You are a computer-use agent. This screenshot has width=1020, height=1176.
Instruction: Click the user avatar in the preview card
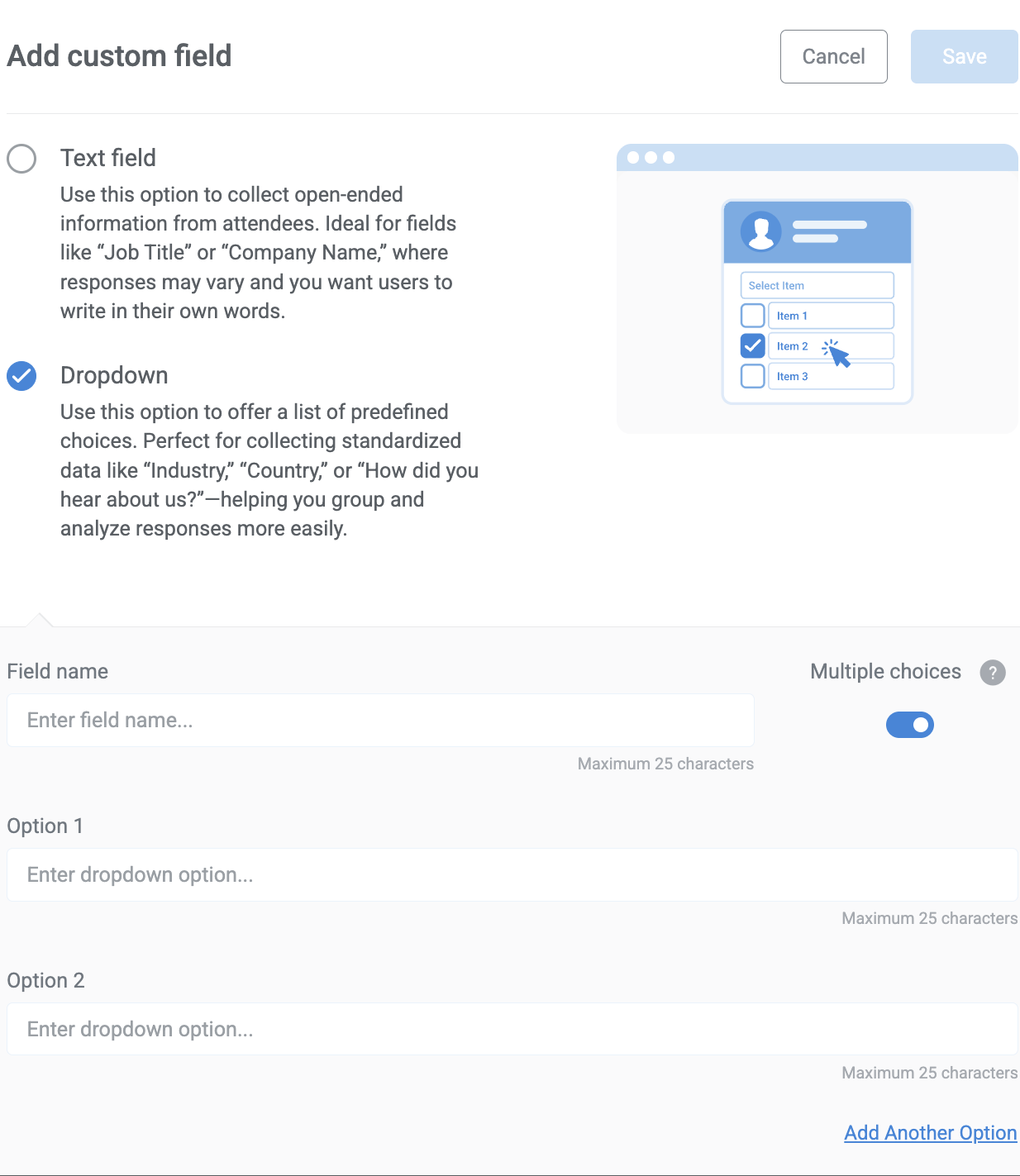pos(761,232)
